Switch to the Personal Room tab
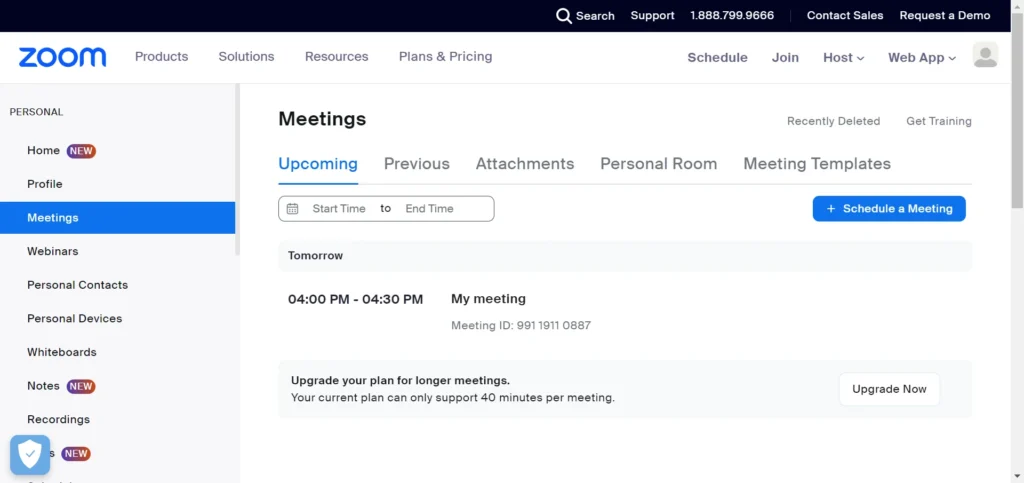Viewport: 1024px width, 483px height. click(x=658, y=164)
